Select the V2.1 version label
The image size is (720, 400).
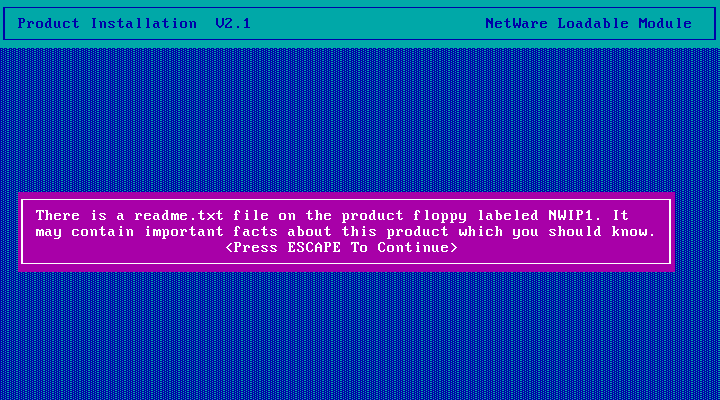click(x=233, y=23)
